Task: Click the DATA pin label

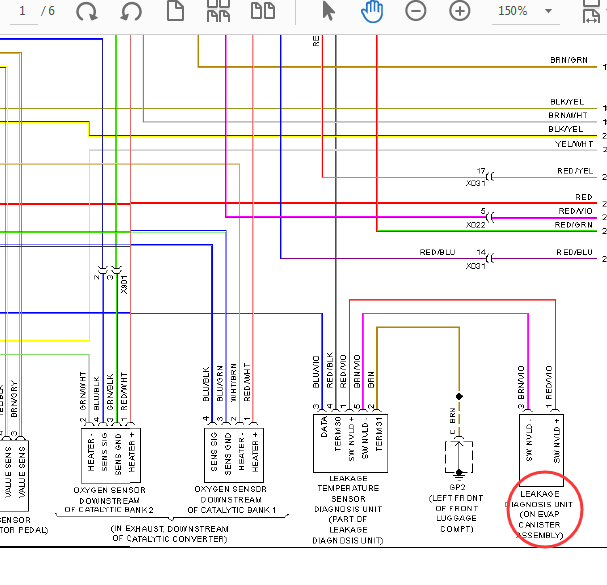Action: [324, 427]
